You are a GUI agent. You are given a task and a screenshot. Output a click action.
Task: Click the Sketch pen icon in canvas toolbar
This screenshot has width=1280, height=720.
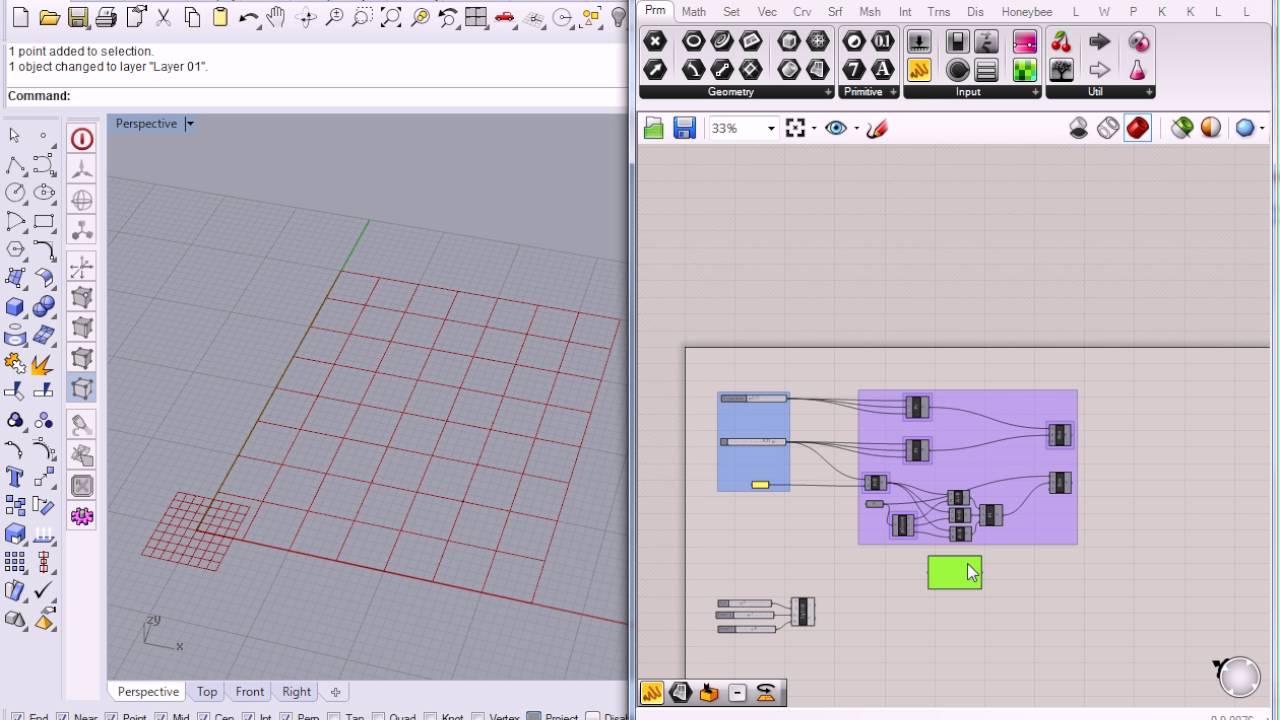click(x=877, y=128)
